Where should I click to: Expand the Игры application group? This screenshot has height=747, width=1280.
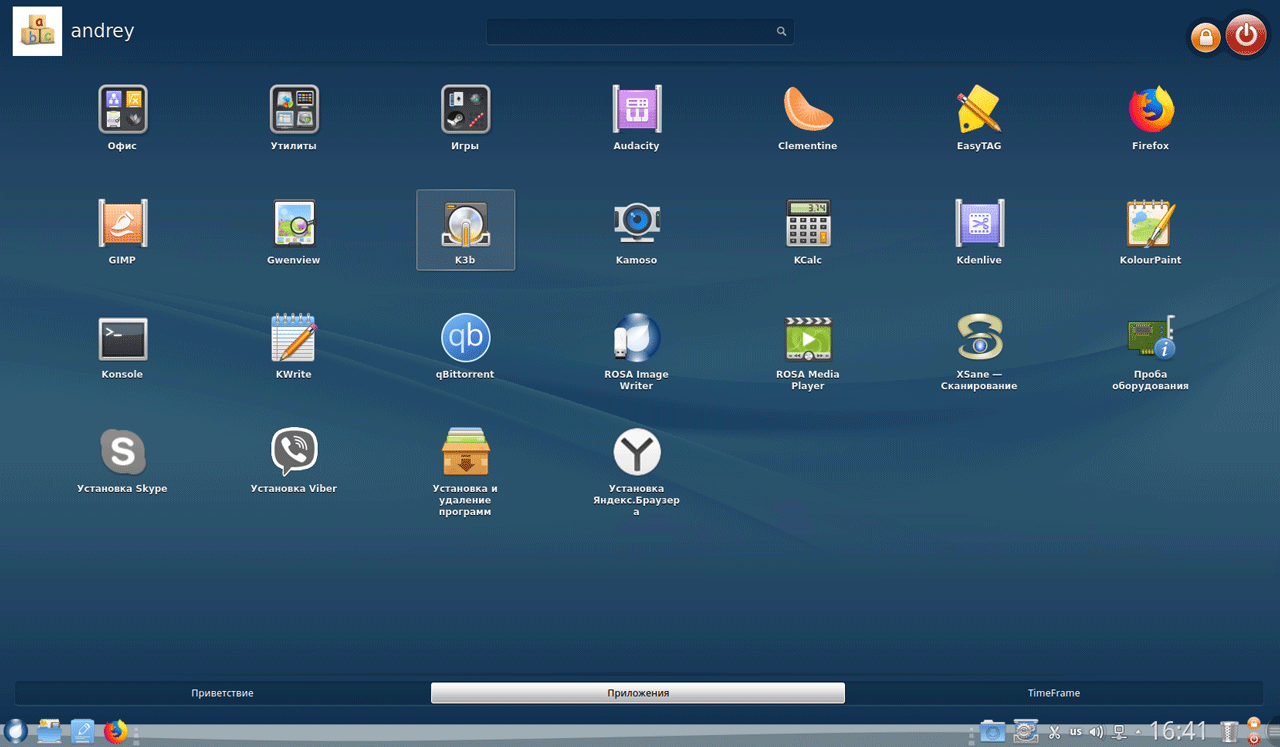(465, 110)
